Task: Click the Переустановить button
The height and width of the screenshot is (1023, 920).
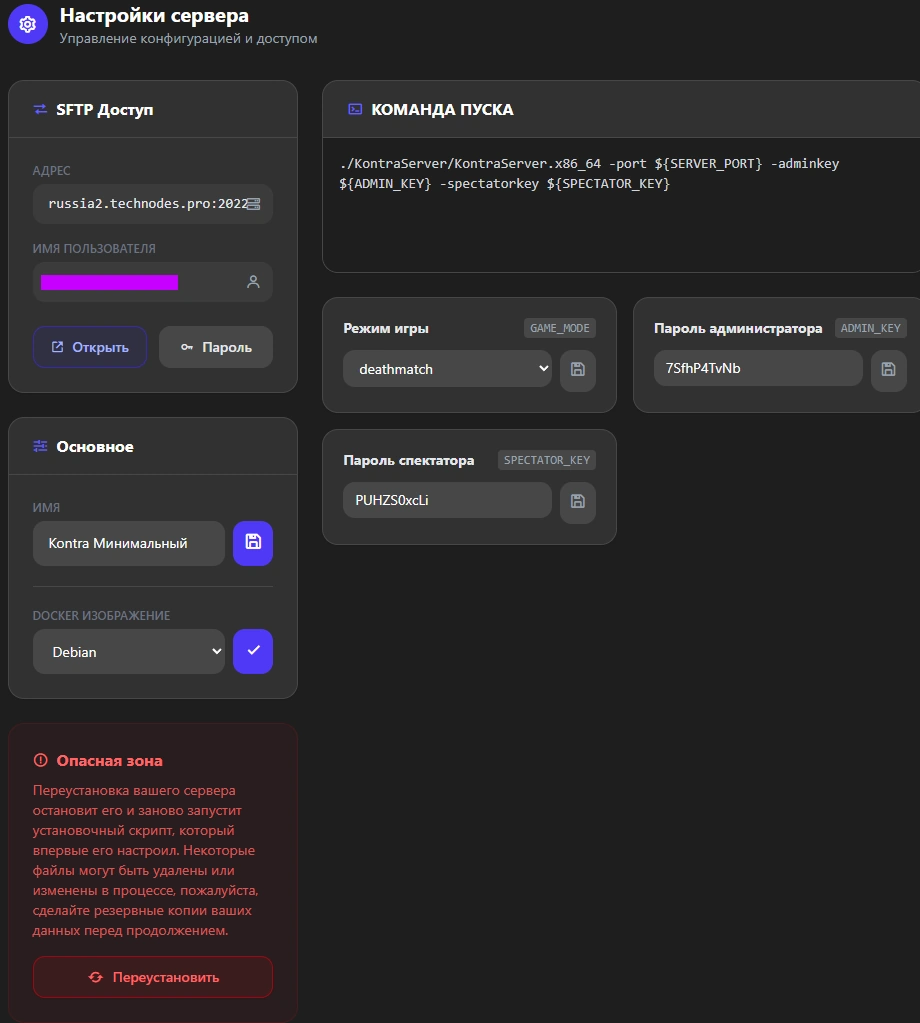Action: point(153,977)
